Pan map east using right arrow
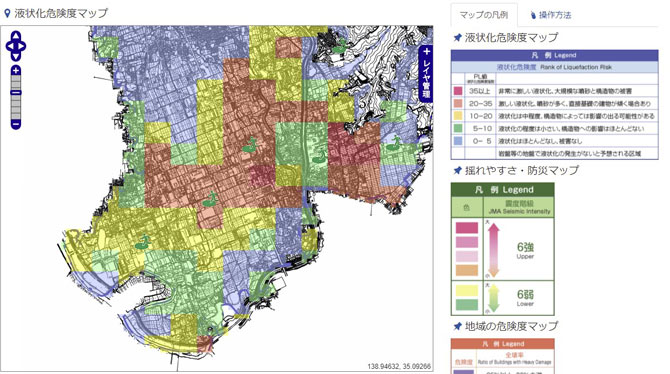Viewport: 670px width, 374px height. click(x=22, y=46)
